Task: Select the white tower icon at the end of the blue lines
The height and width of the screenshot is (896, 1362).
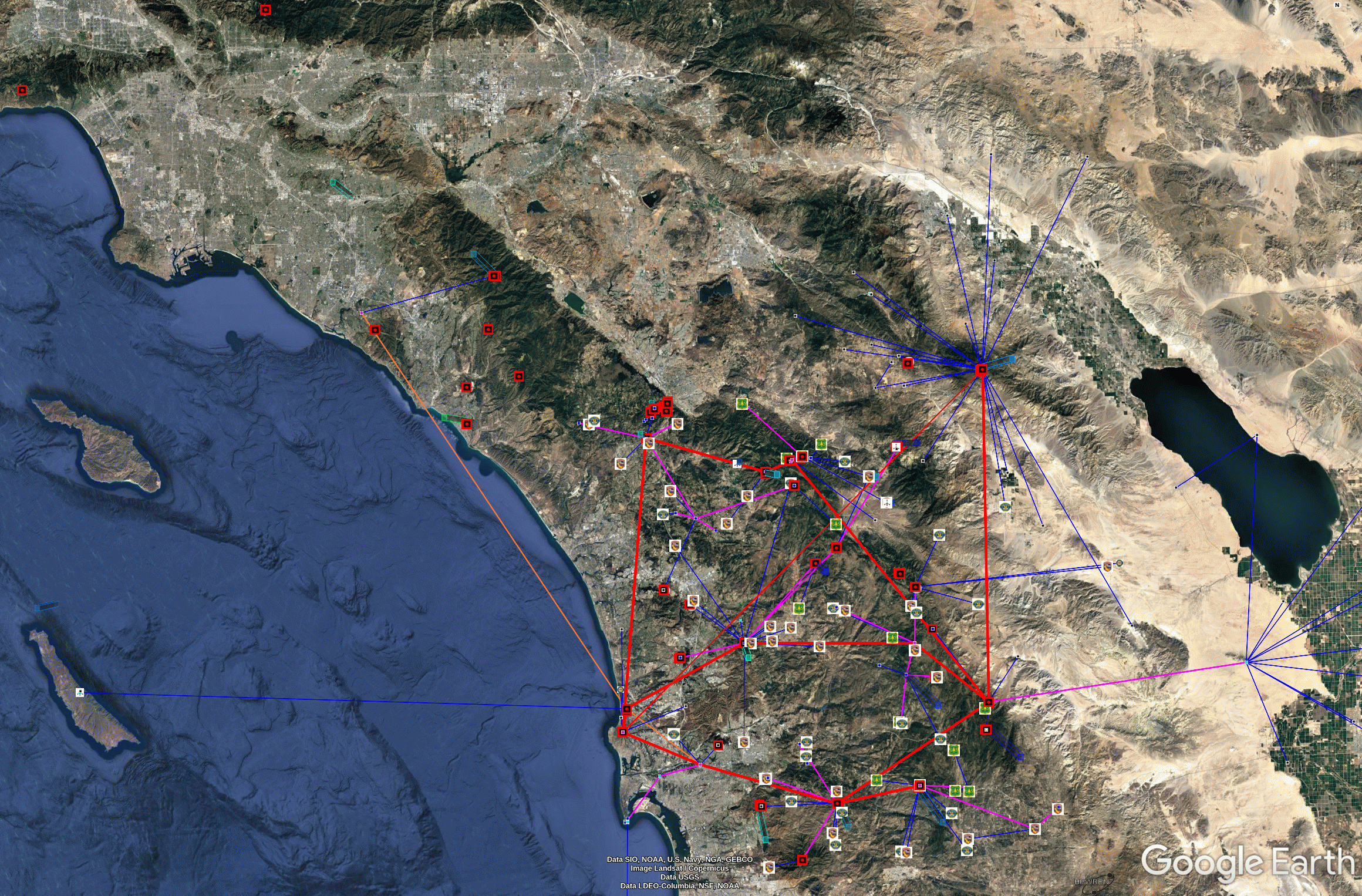Action: pyautogui.click(x=886, y=502)
